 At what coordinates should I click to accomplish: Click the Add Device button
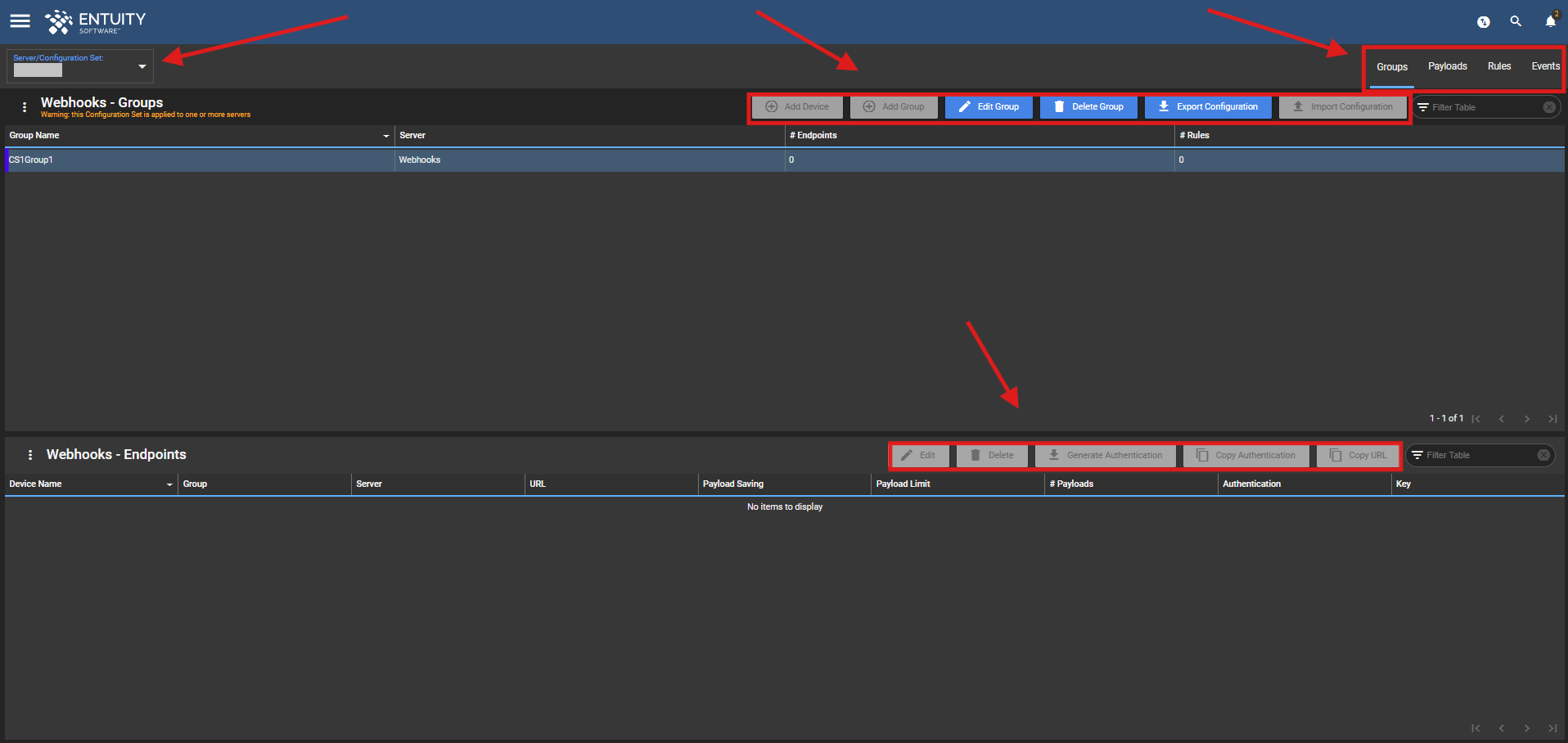[x=797, y=107]
